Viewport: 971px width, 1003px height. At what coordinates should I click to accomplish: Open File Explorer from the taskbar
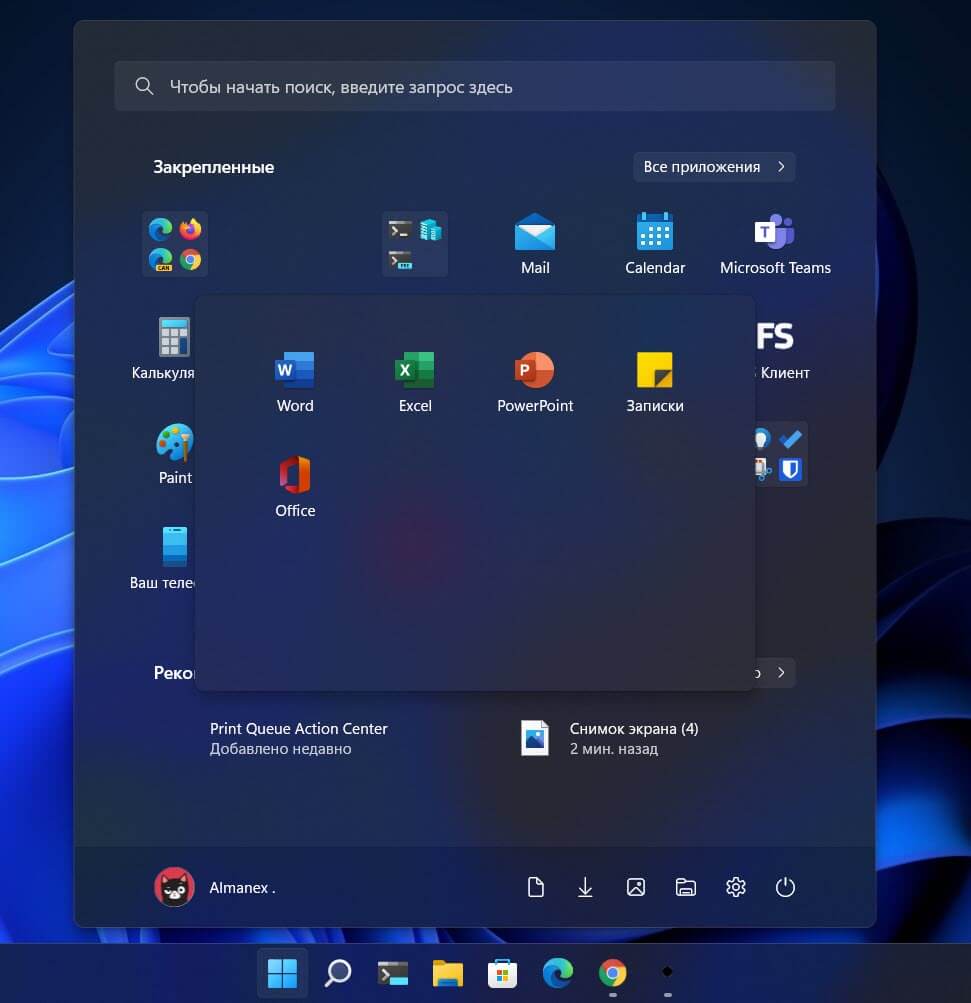pyautogui.click(x=447, y=973)
